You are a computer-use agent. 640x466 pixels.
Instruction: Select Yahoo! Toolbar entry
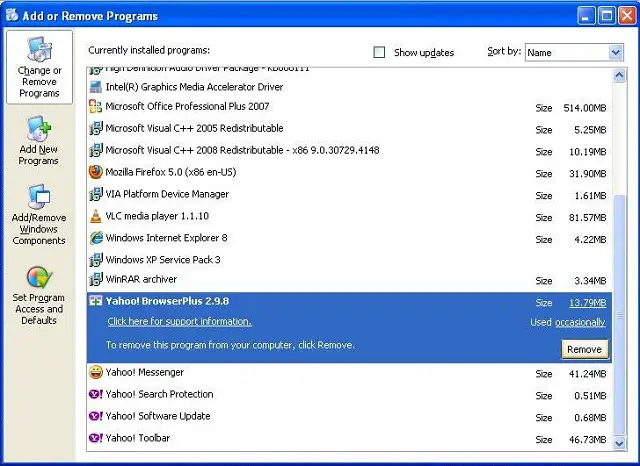[x=349, y=439]
